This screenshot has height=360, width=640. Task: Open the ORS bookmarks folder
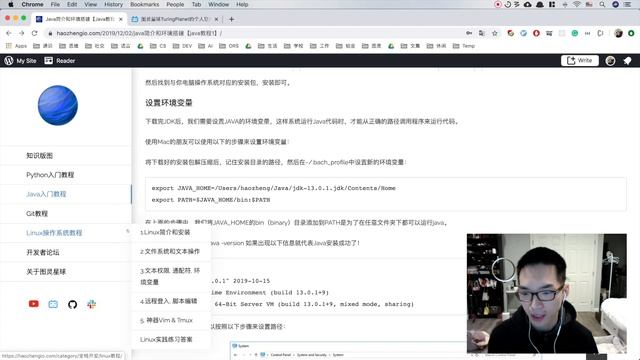[229, 46]
